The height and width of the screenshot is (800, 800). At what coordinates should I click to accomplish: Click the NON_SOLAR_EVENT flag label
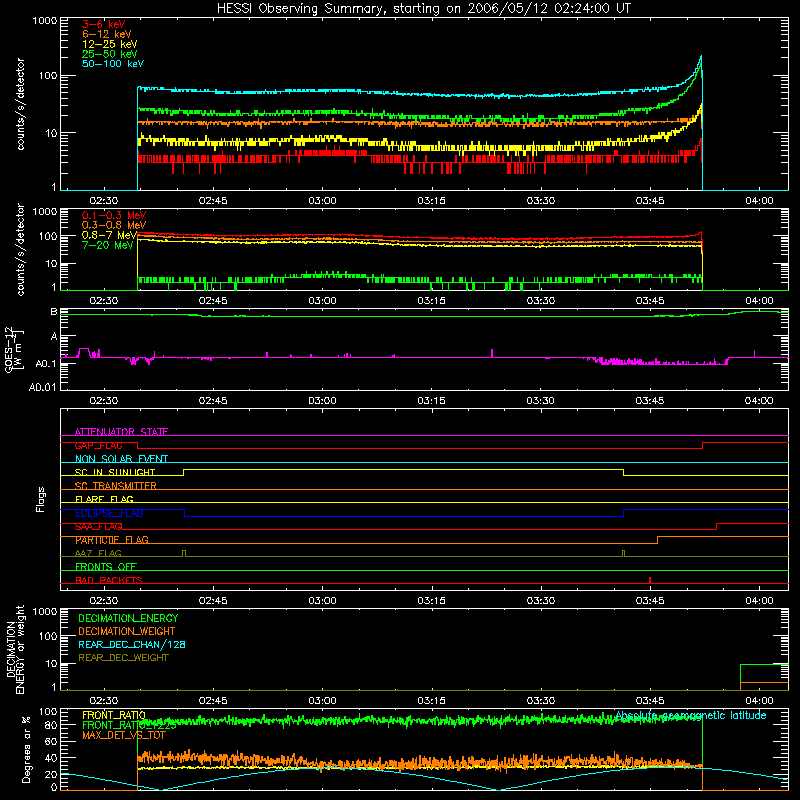121,459
